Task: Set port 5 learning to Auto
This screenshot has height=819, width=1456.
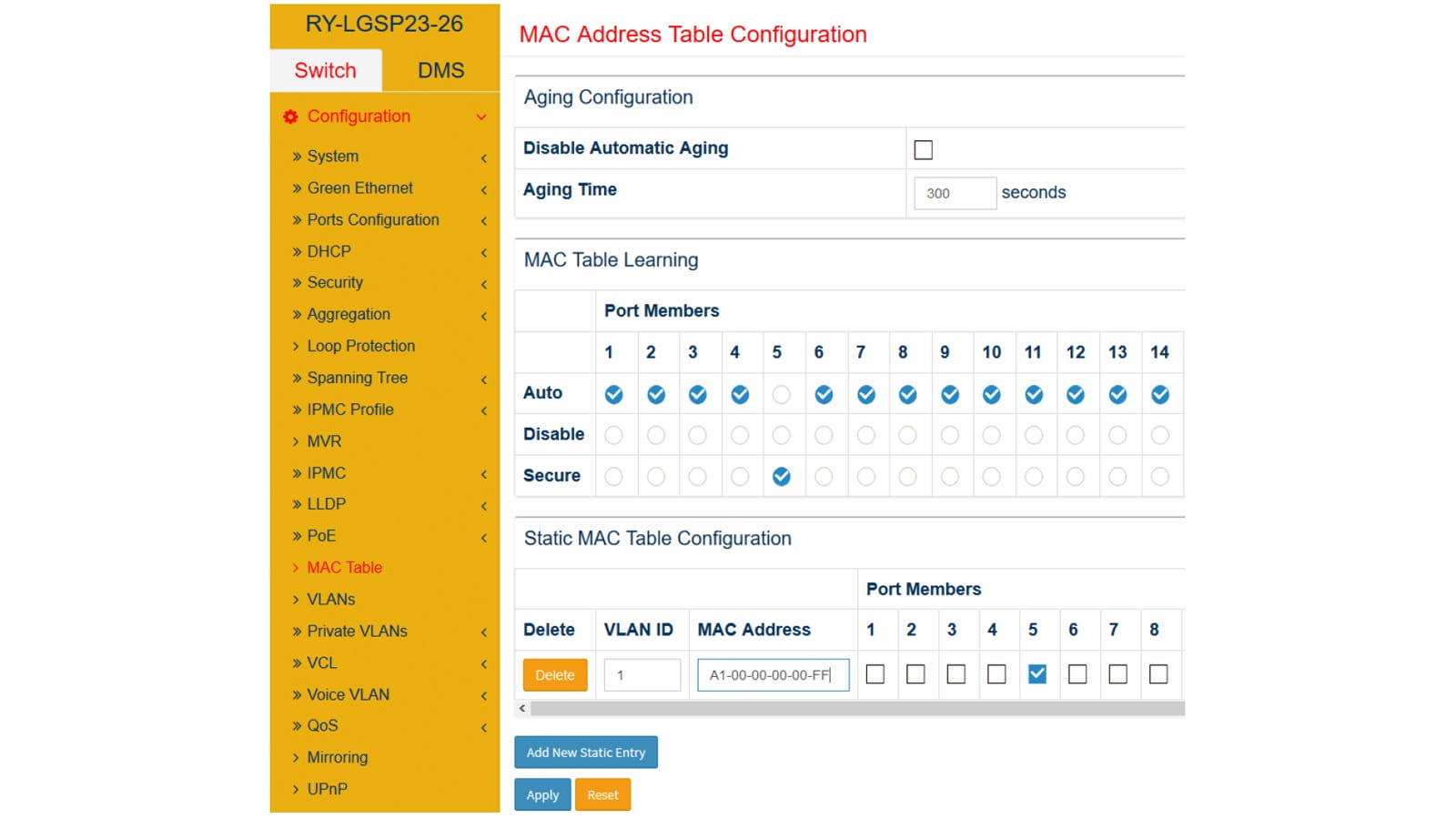Action: 781,395
